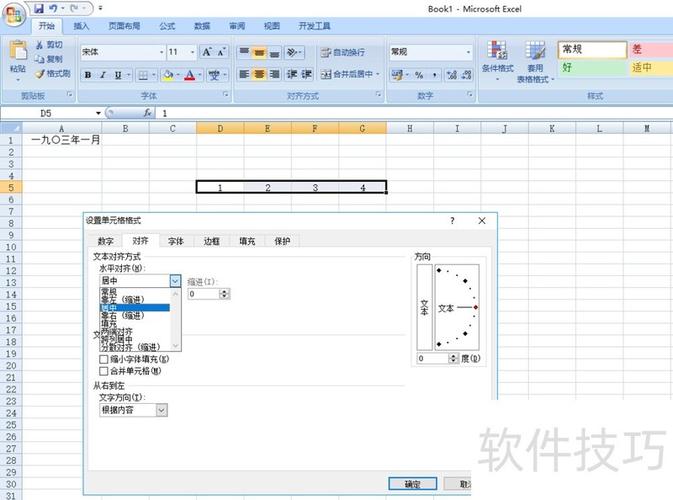Switch to the 插入 ribbon tab

click(81, 26)
